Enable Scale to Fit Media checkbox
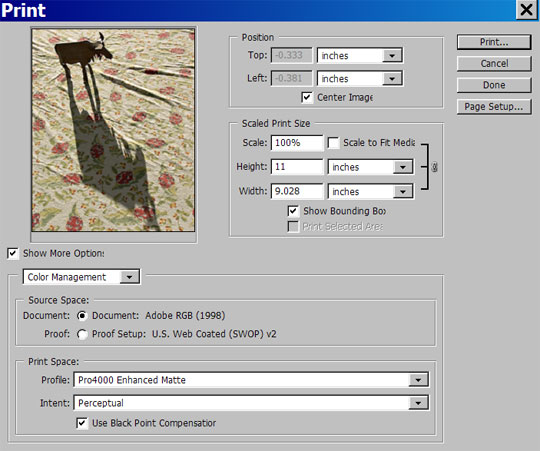The height and width of the screenshot is (451, 540). pyautogui.click(x=333, y=143)
